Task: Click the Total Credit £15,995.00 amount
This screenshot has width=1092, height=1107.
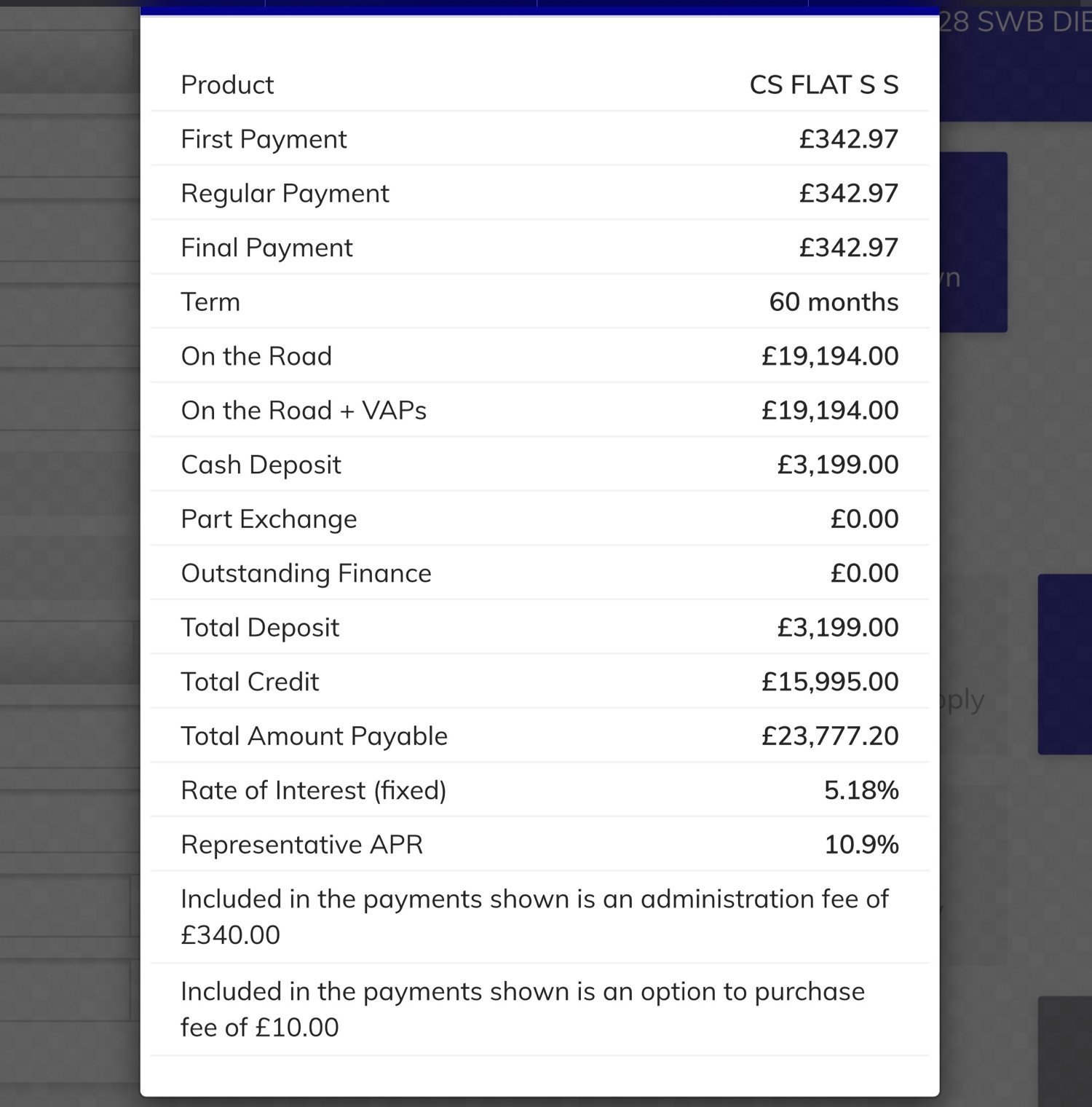Action: (x=830, y=682)
